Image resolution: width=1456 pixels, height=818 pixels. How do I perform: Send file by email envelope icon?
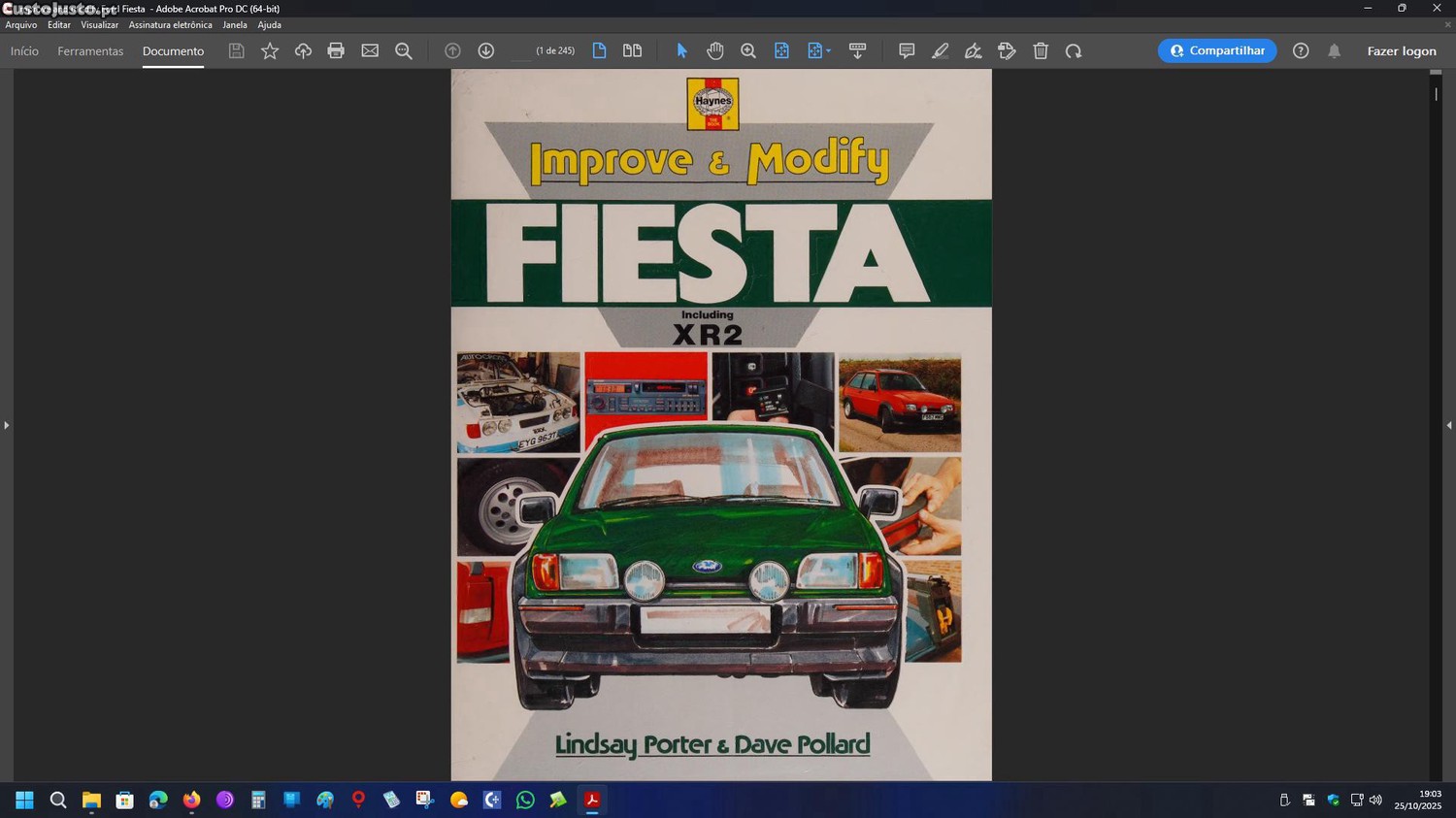(x=370, y=50)
